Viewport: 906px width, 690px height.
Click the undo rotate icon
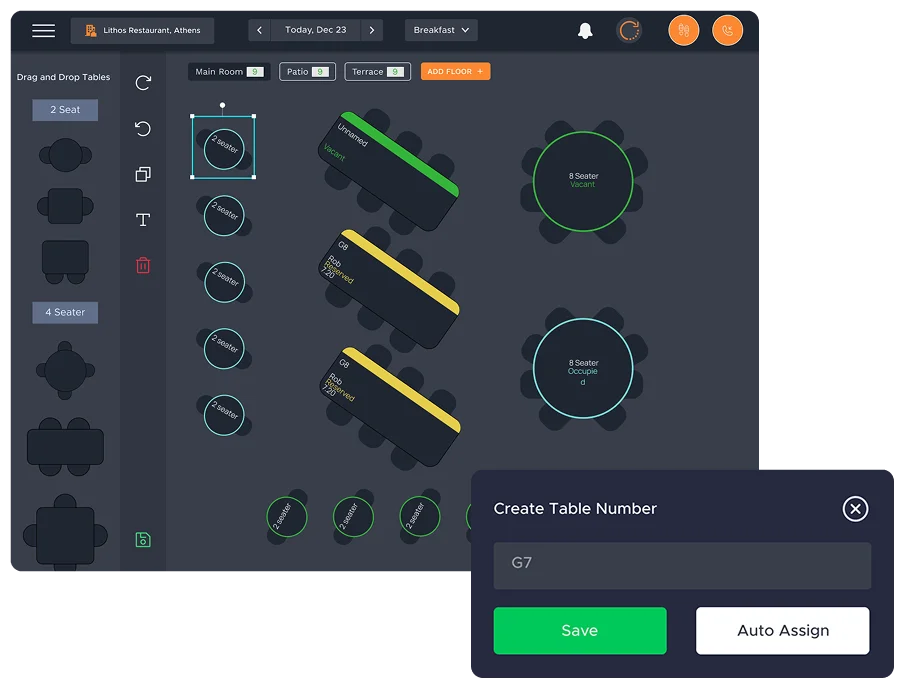143,128
